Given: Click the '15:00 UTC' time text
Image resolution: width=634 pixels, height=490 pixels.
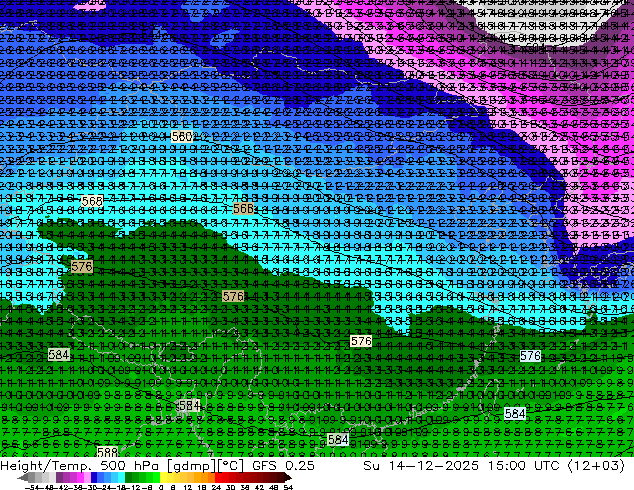Looking at the screenshot, I should point(523,466).
